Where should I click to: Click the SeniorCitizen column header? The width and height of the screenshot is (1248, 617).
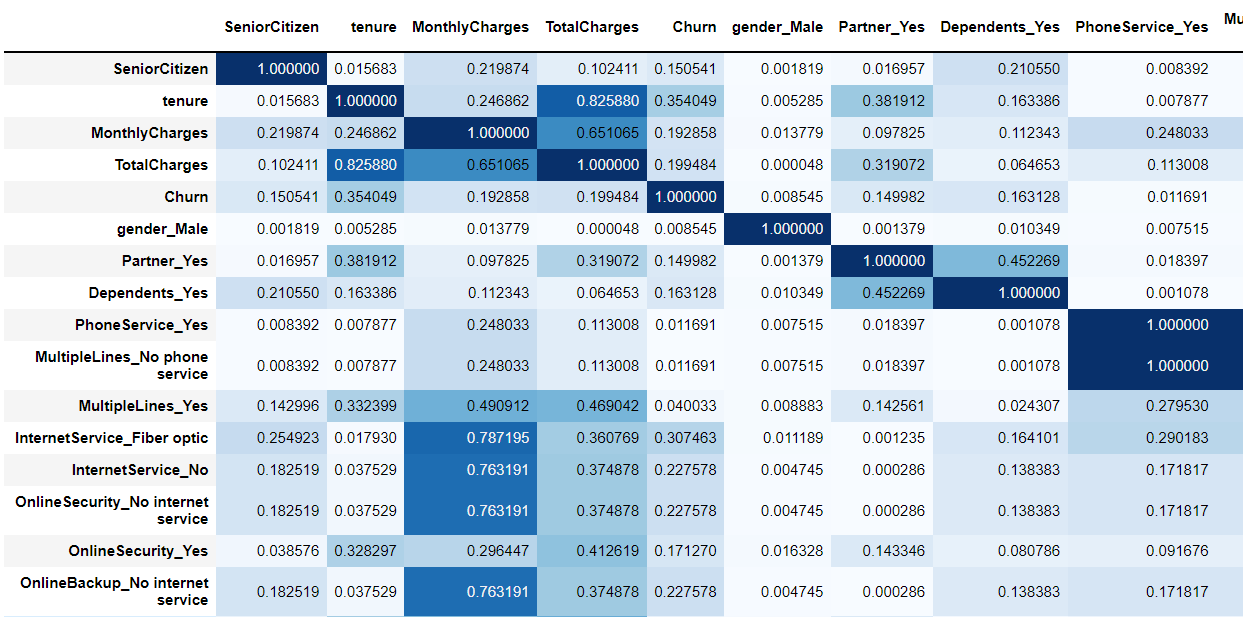[x=271, y=27]
